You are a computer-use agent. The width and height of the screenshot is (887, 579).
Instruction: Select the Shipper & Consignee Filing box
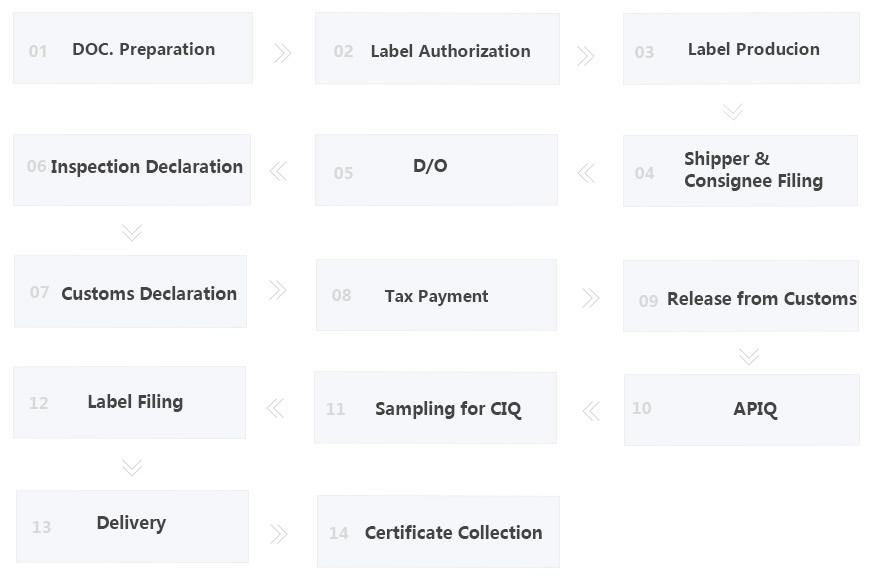coord(740,171)
